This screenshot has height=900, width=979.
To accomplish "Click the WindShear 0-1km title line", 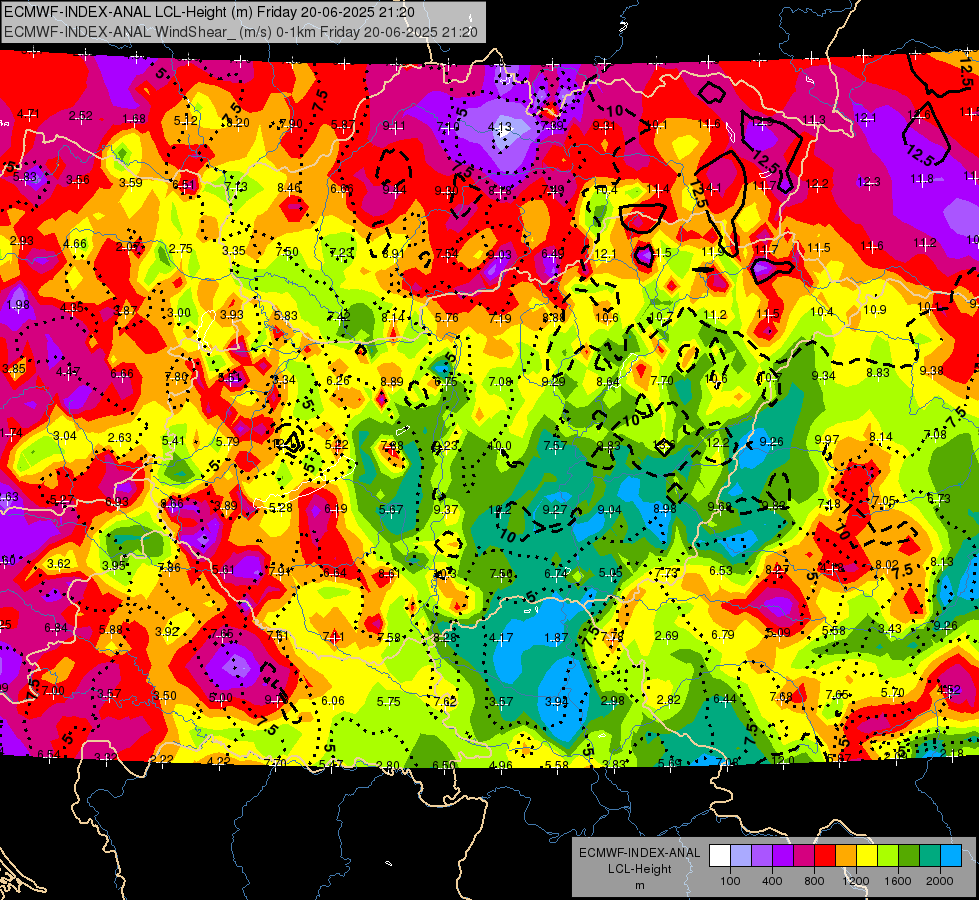I will point(240,32).
